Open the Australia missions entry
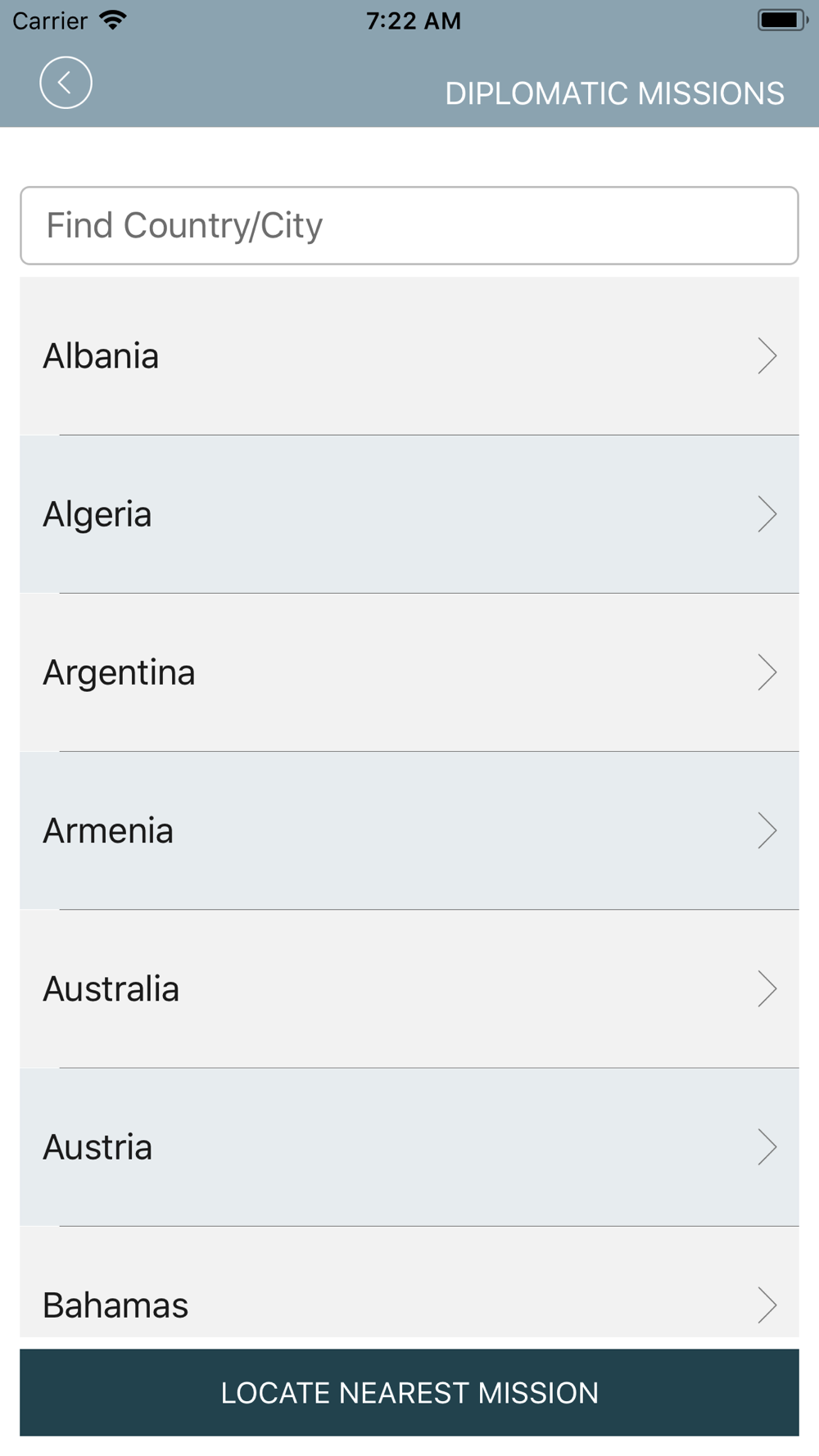The image size is (819, 1456). coord(409,988)
